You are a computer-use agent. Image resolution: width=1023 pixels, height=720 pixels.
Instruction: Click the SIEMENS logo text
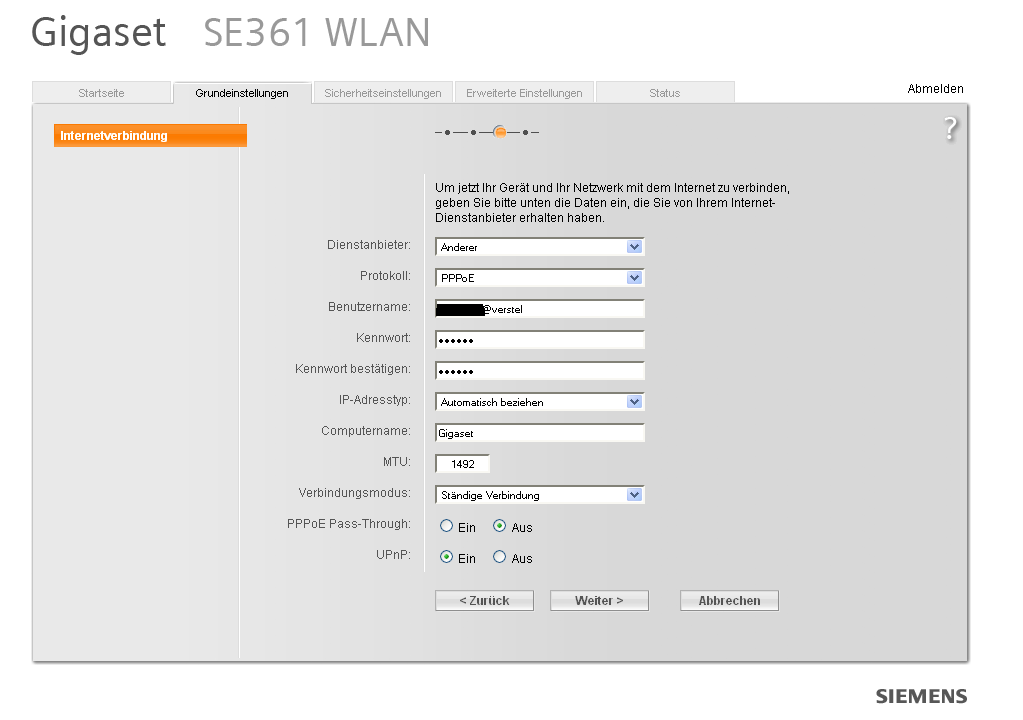coord(921,697)
